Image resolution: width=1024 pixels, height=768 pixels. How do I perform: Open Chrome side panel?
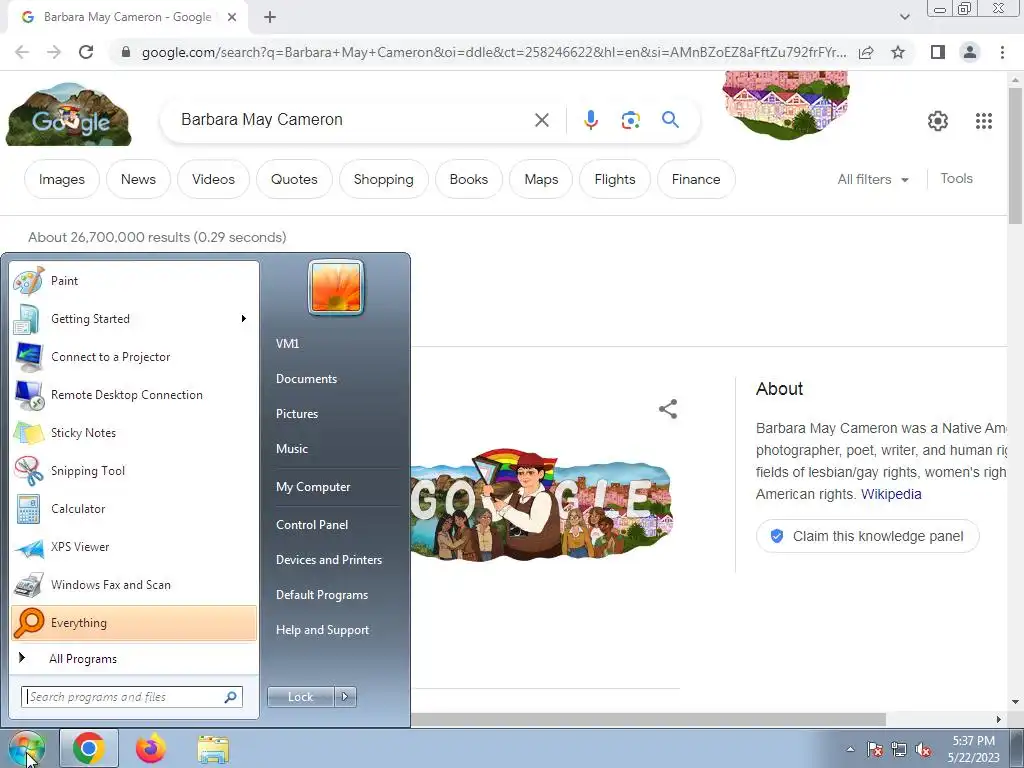click(938, 52)
